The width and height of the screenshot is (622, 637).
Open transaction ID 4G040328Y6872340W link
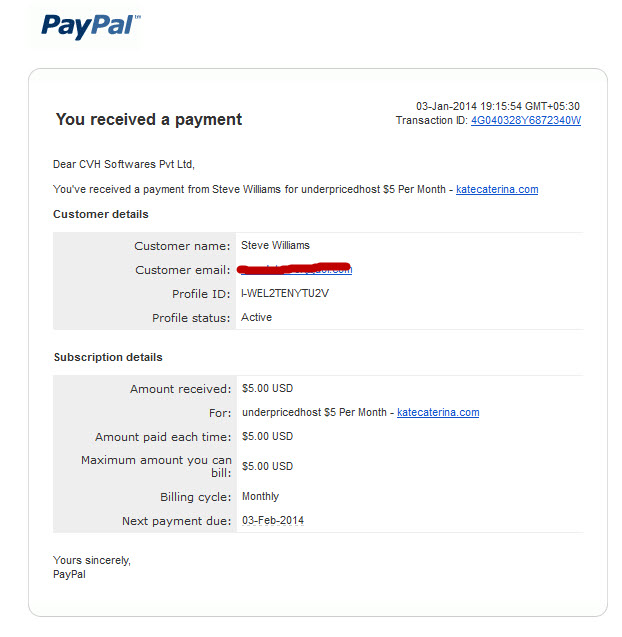tap(526, 121)
